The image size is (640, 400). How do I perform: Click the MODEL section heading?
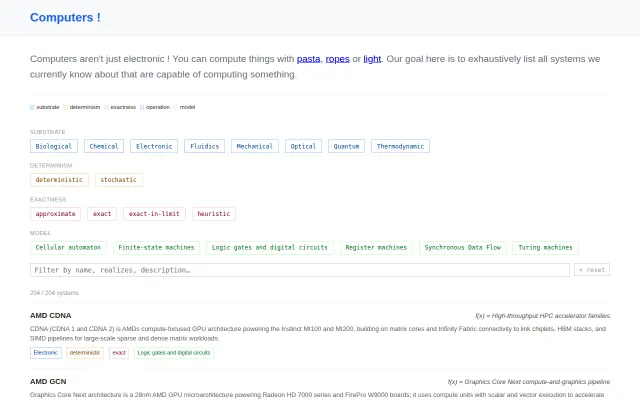[x=40, y=233]
